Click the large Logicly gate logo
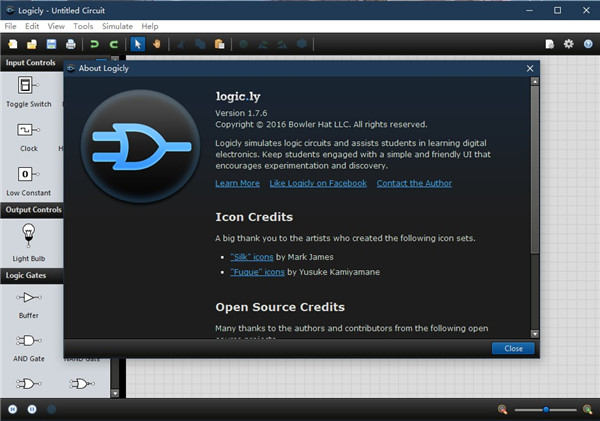Screen dimensions: 600x421 pos(140,147)
